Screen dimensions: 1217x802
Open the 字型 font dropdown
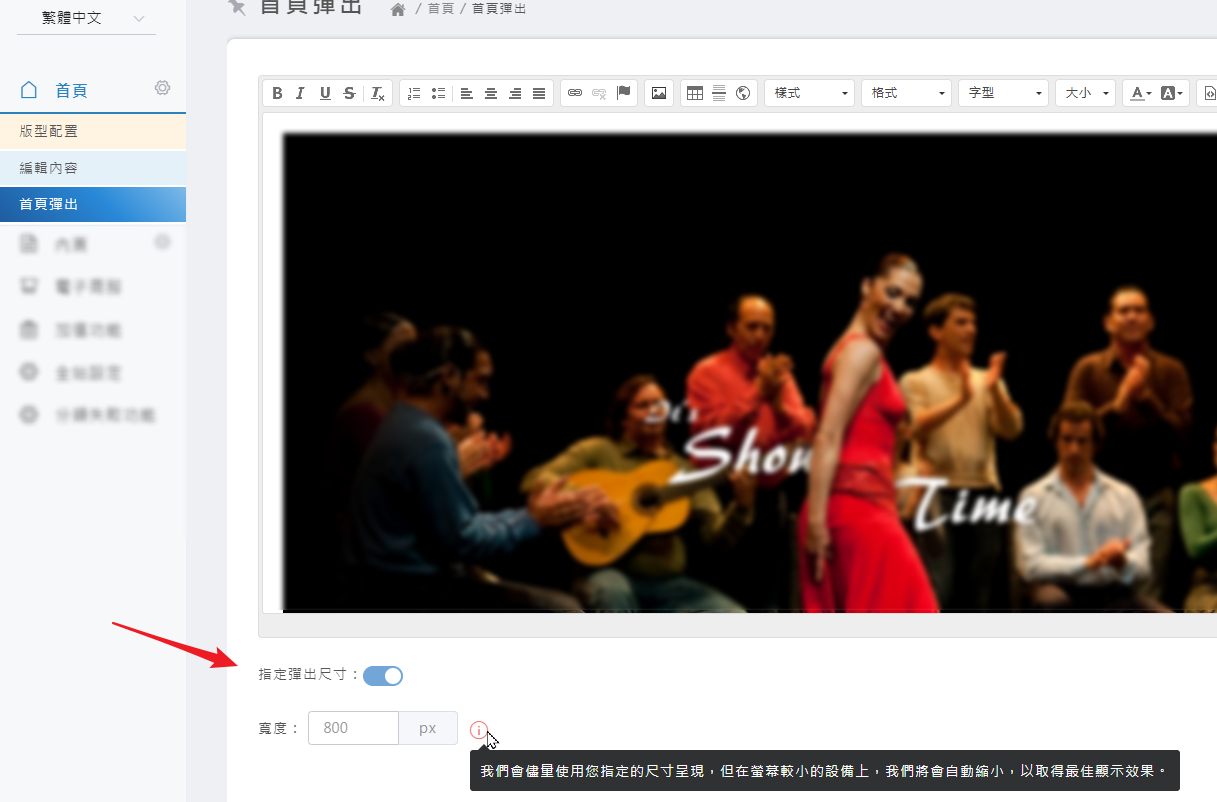[x=1003, y=93]
